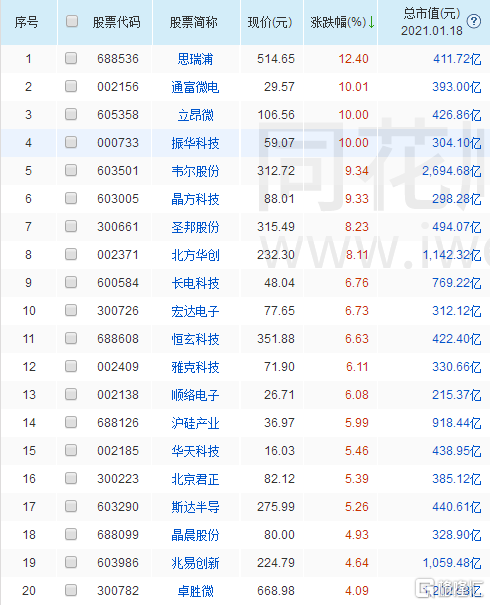Open the 通富微电 stock page
The height and width of the screenshot is (605, 490).
click(195, 87)
